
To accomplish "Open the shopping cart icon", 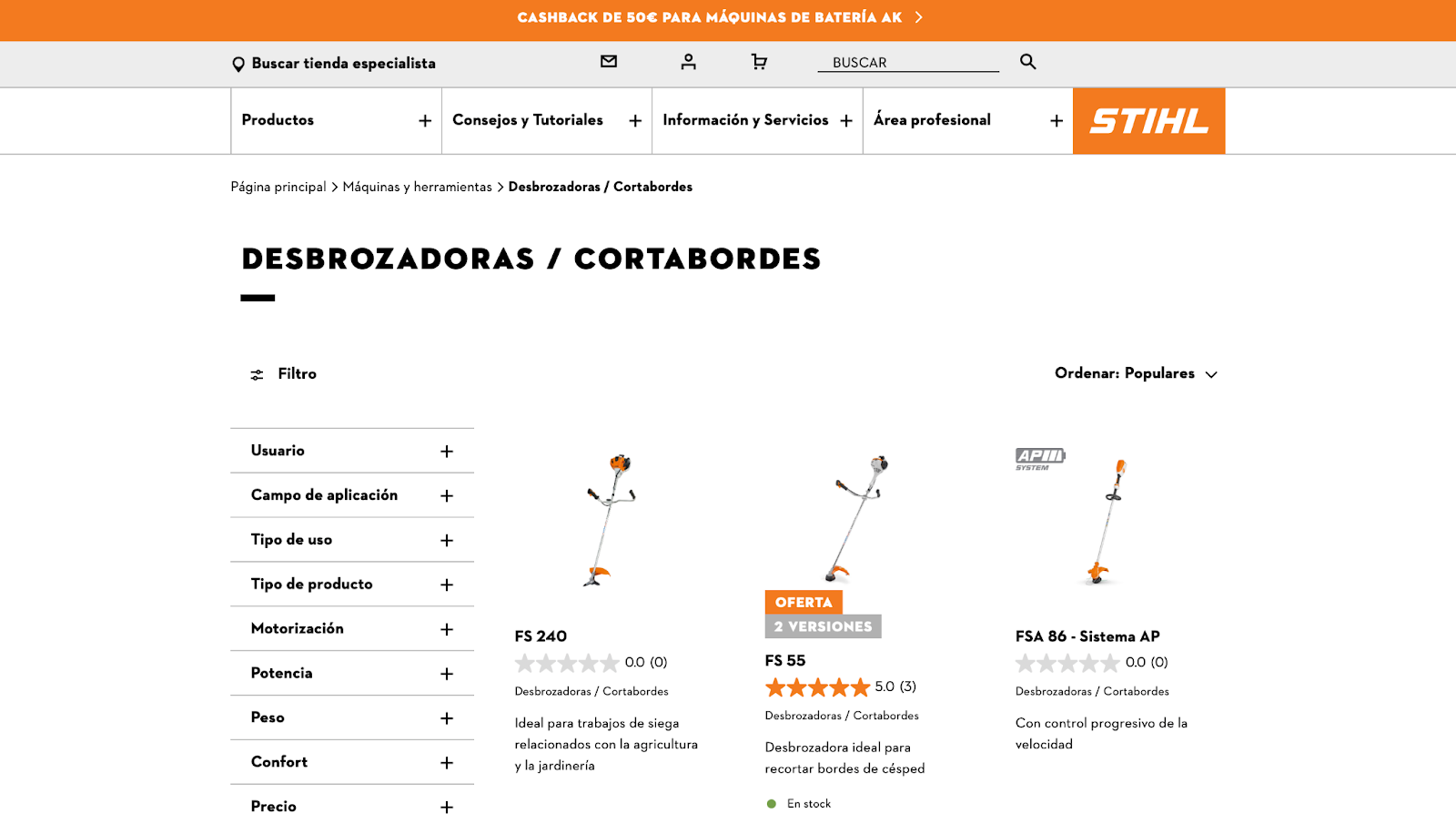I will point(759,61).
